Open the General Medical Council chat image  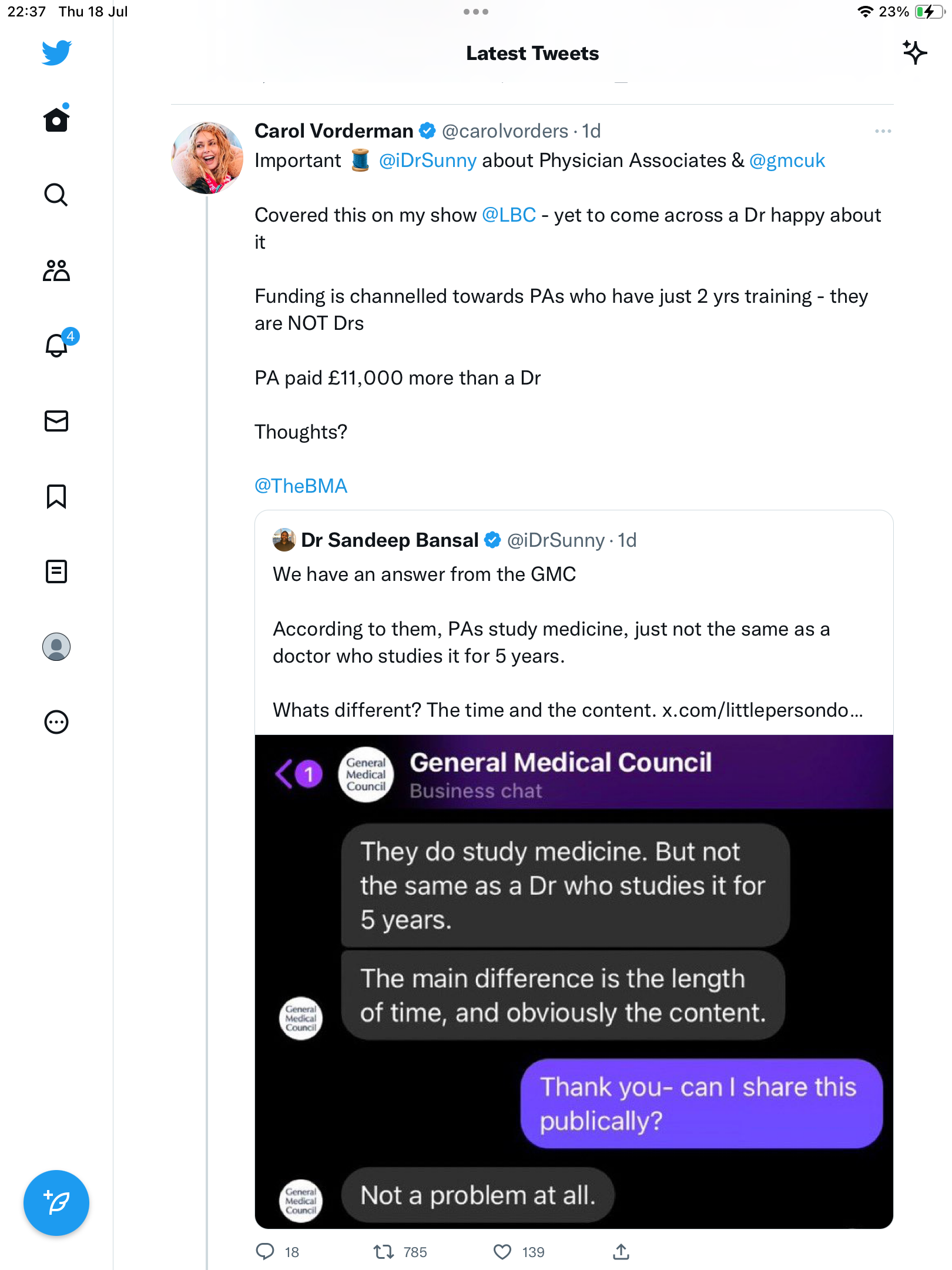pyautogui.click(x=574, y=981)
